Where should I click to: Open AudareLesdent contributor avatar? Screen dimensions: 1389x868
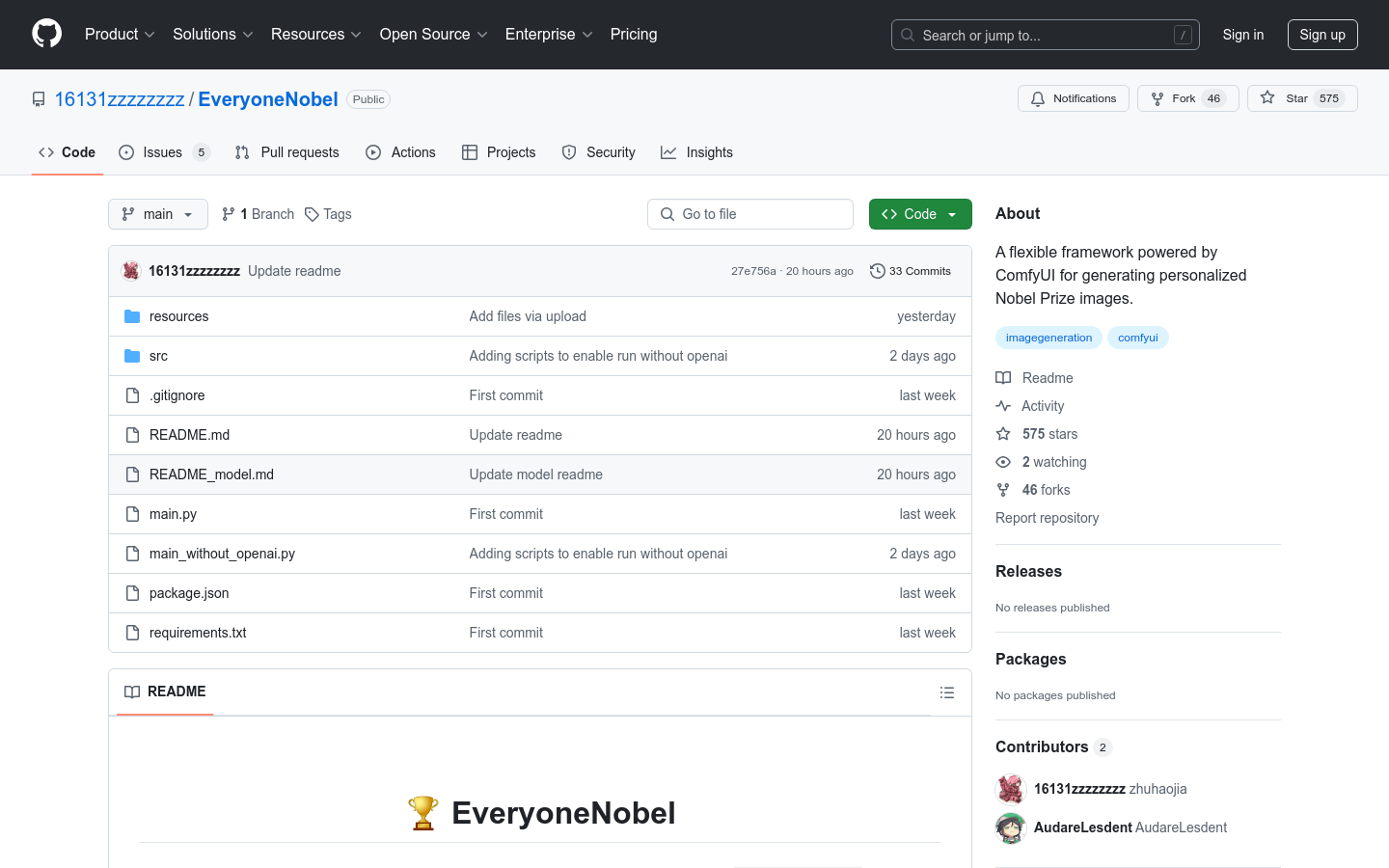point(1011,827)
